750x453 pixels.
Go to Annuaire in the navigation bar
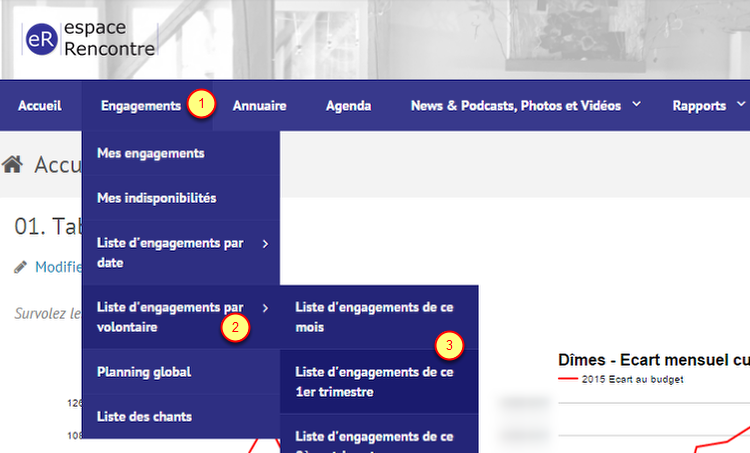point(259,106)
